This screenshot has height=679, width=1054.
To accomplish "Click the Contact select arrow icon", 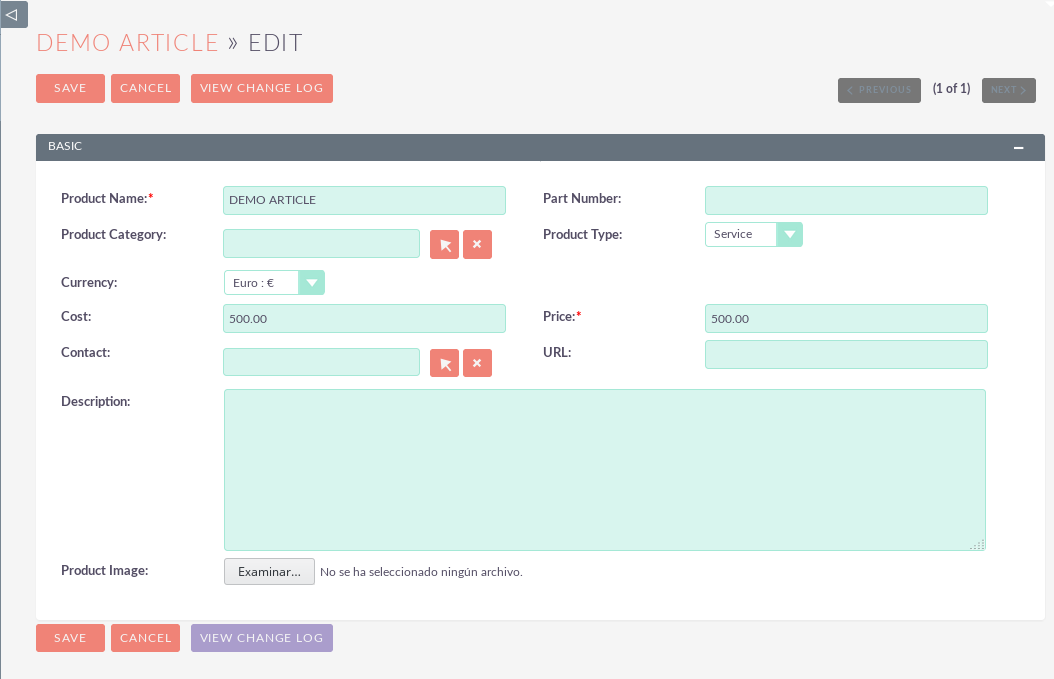I will (444, 363).
